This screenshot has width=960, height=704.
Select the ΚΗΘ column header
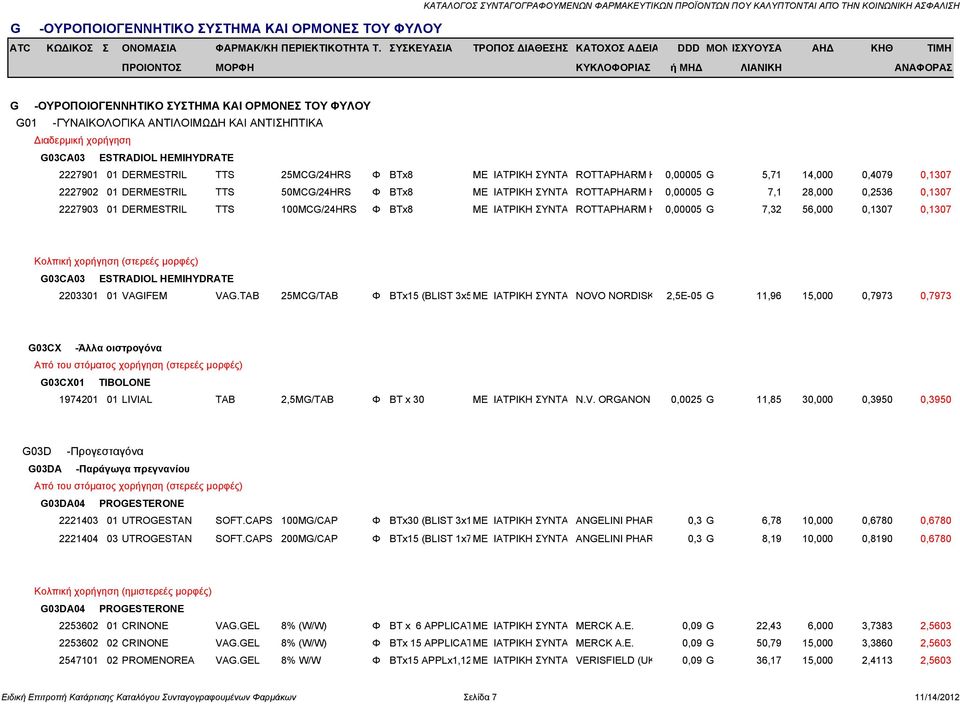[x=882, y=48]
